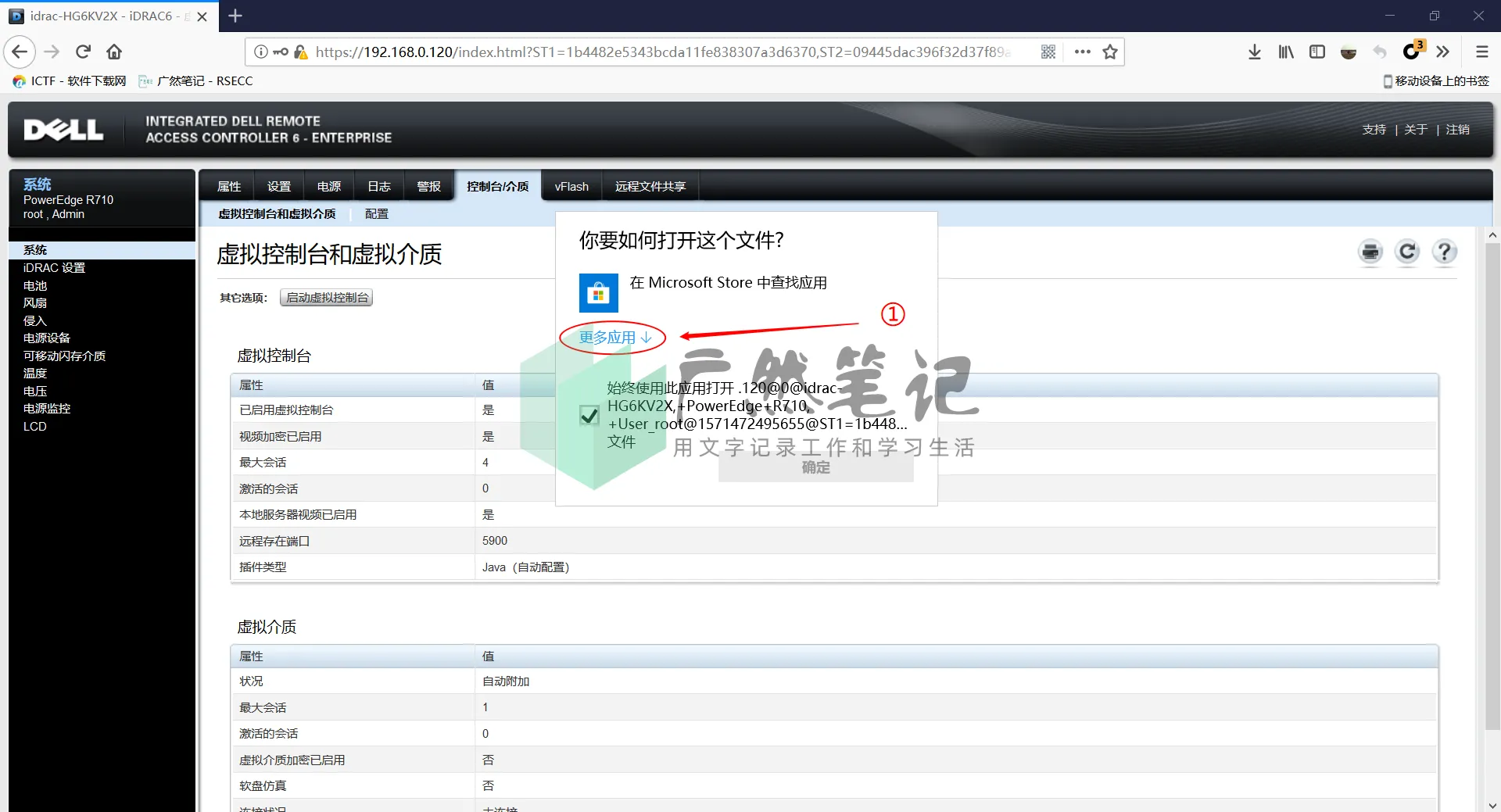Close the idrac-HG6KV2X browser tab
This screenshot has width=1501, height=812.
202,16
